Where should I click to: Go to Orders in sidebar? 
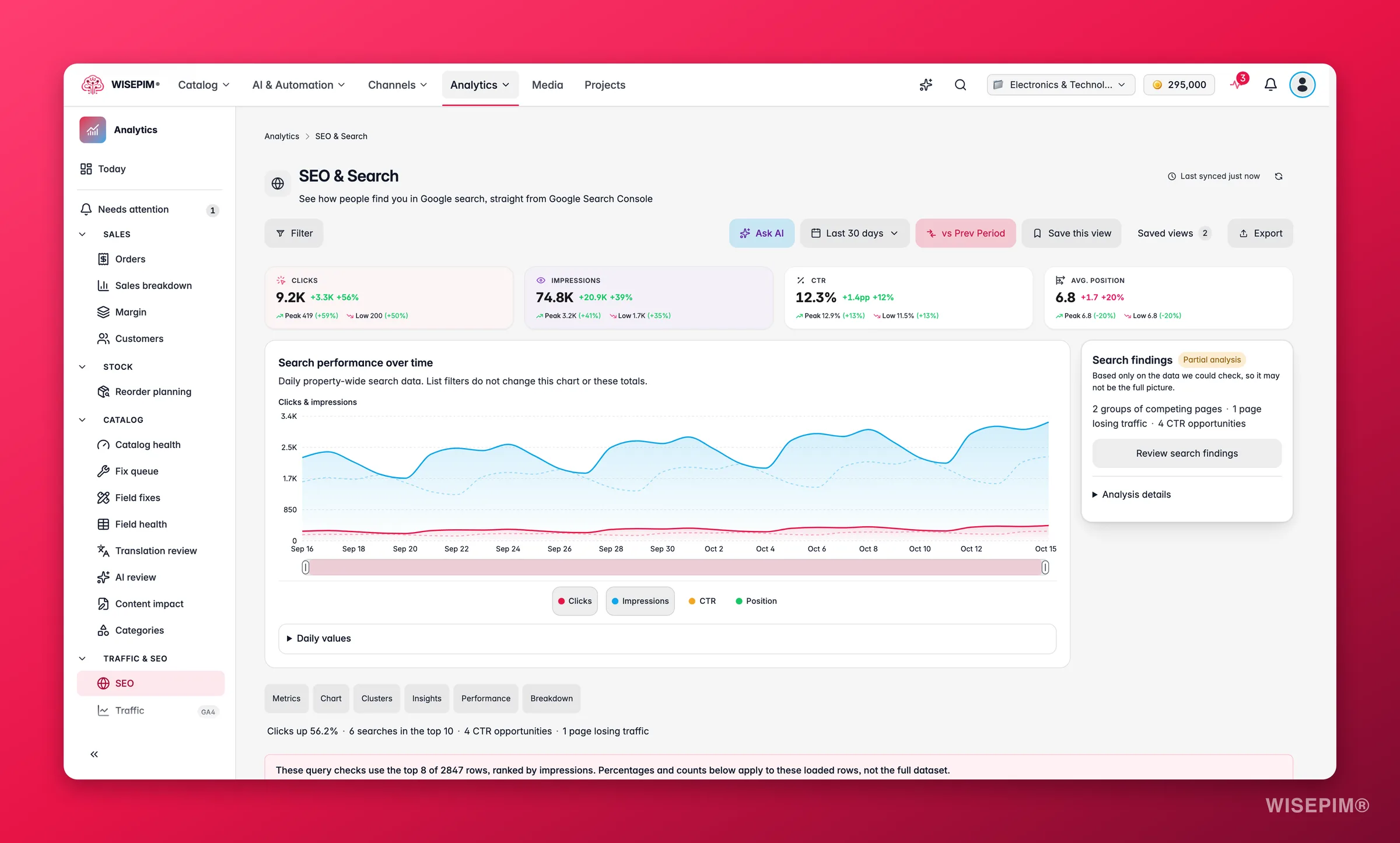pyautogui.click(x=150, y=259)
